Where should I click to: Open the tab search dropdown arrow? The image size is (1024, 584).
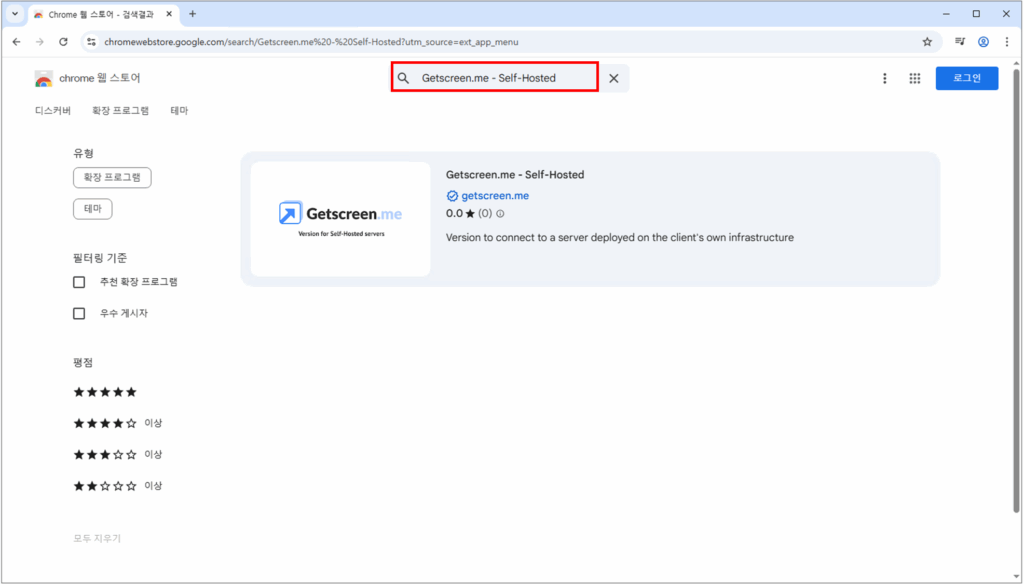tap(15, 14)
